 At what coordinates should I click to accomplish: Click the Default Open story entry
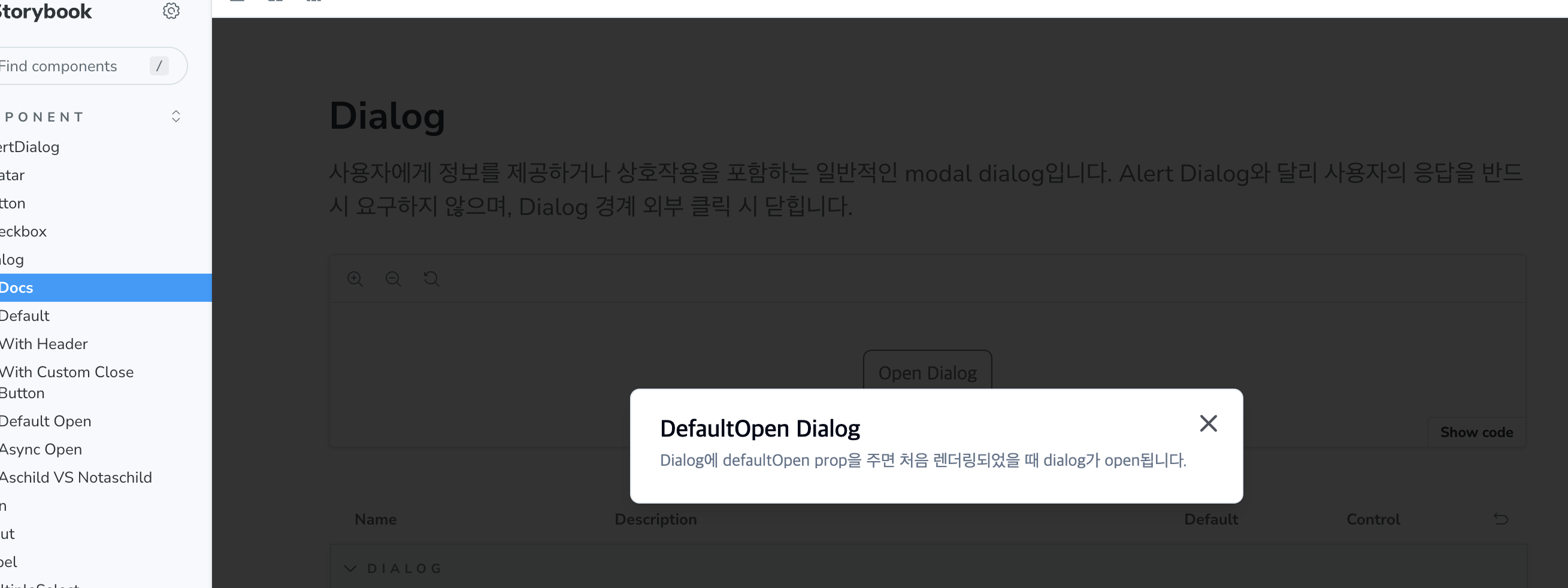(x=46, y=420)
